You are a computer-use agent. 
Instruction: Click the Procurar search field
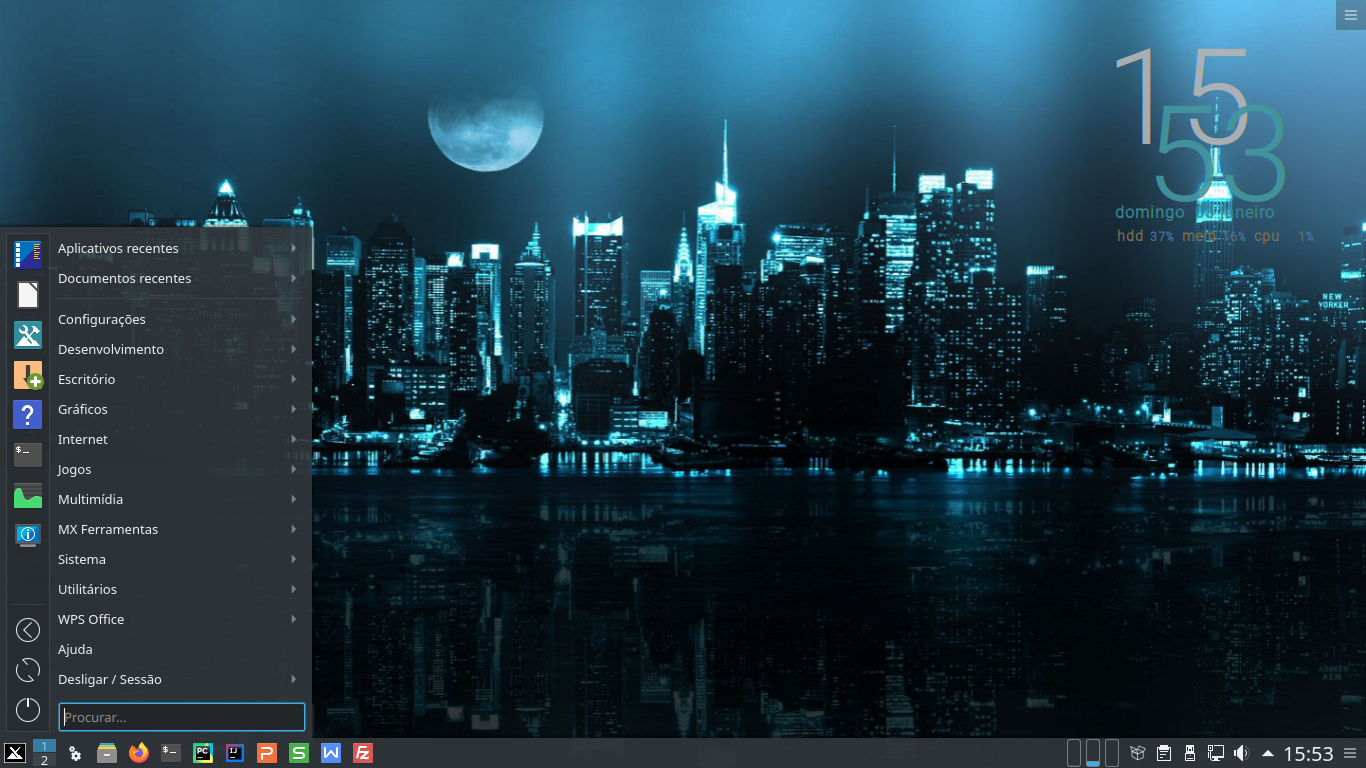tap(182, 717)
